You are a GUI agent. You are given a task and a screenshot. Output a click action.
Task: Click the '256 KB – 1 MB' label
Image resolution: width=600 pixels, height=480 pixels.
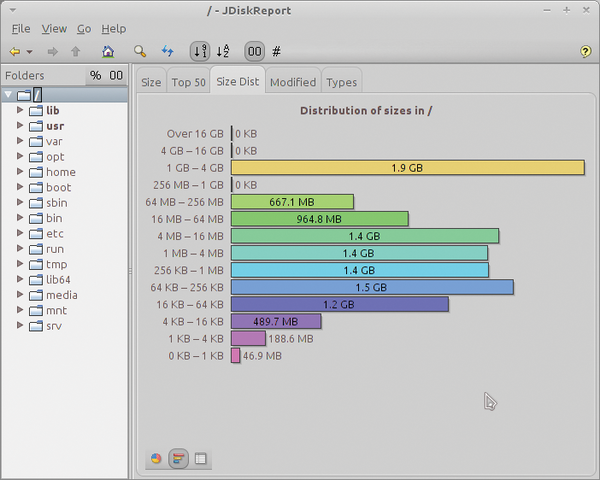click(189, 270)
